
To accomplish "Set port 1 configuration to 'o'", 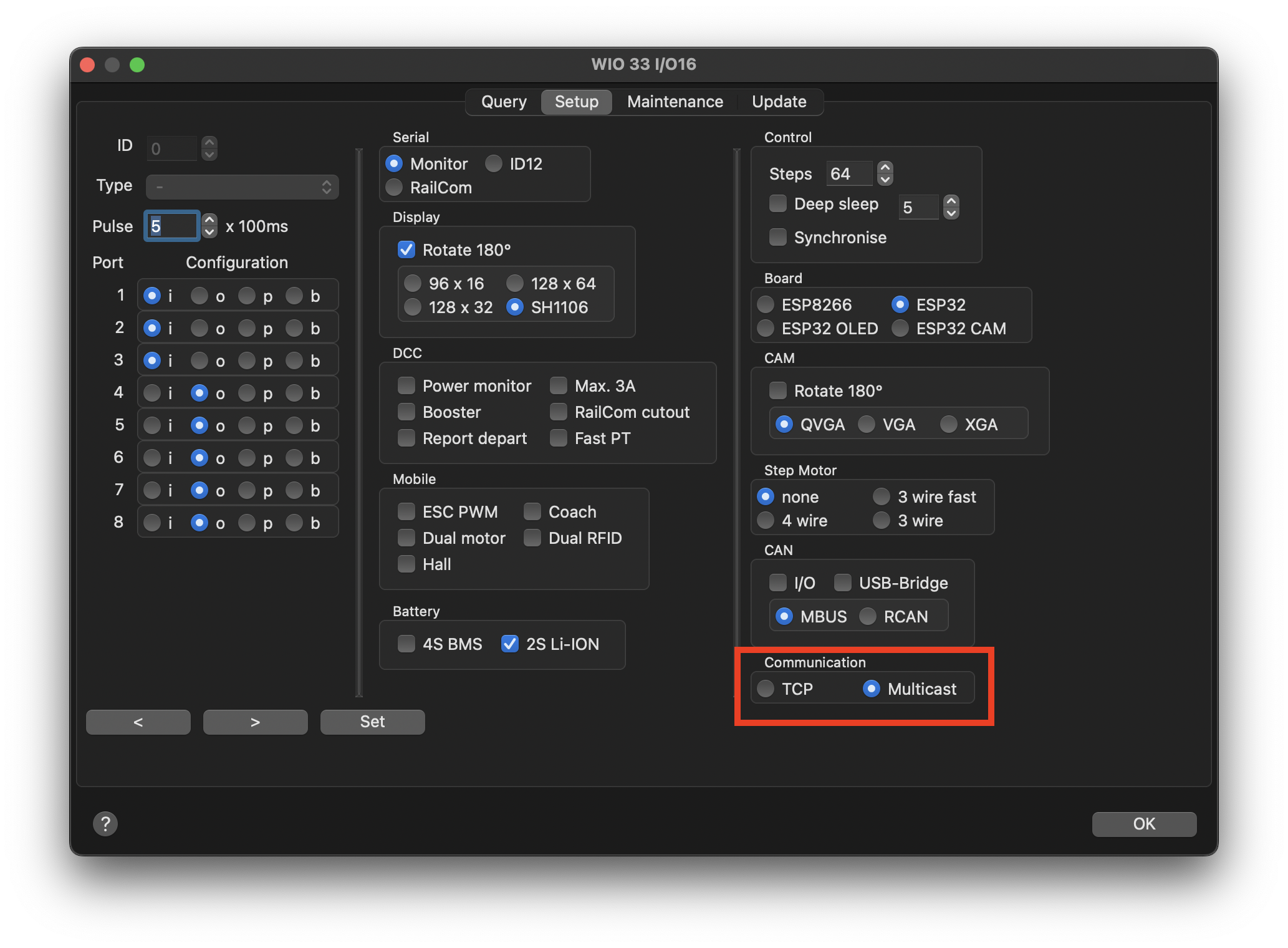I will pos(199,296).
